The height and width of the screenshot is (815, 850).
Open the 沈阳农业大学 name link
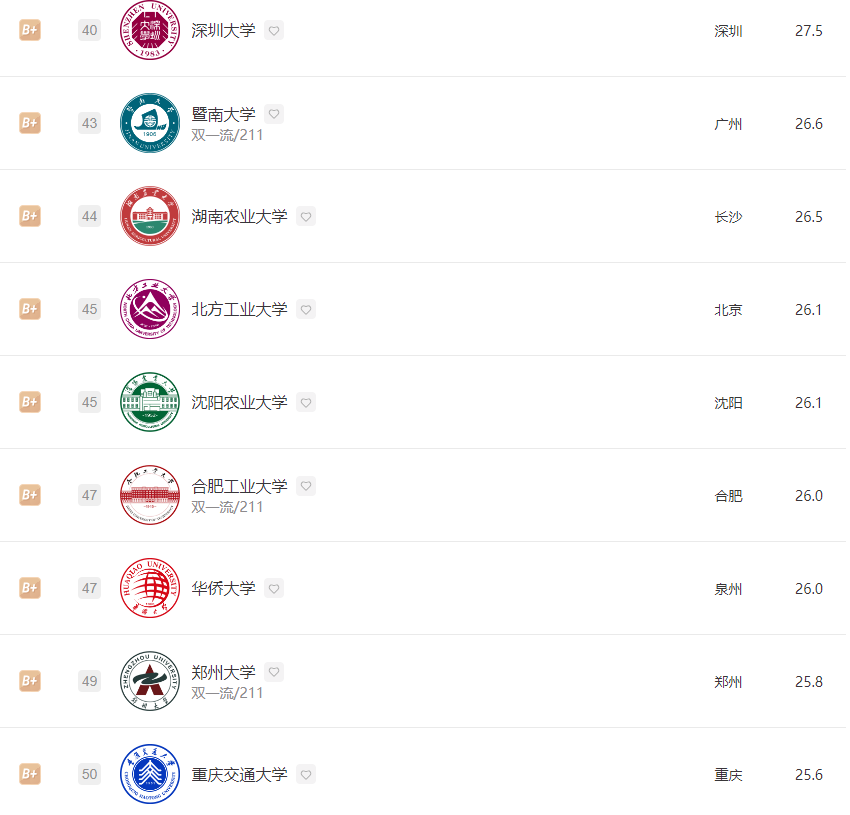pyautogui.click(x=239, y=402)
